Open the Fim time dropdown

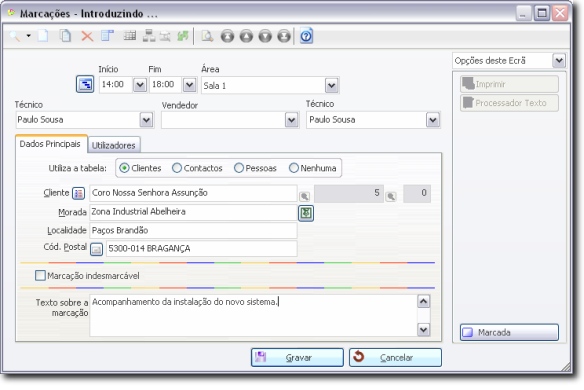click(190, 85)
